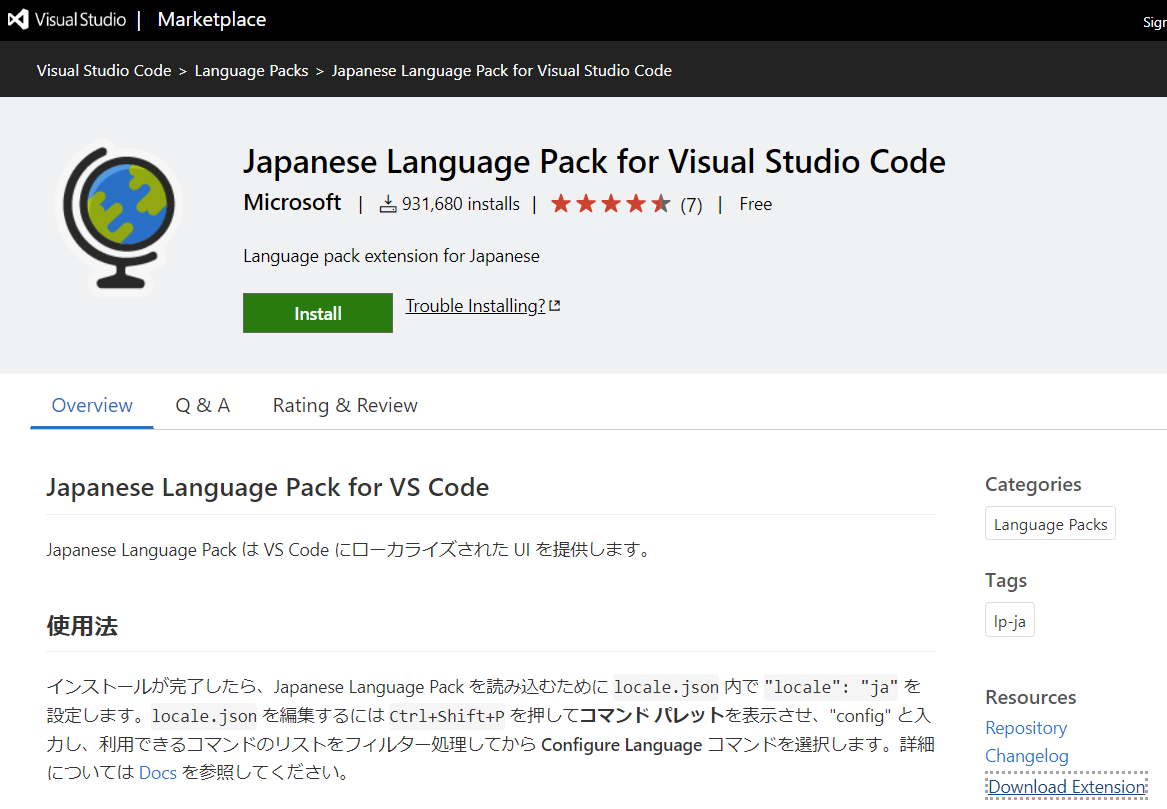This screenshot has width=1167, height=809.
Task: Click the Download Extension link
Action: click(x=1067, y=787)
